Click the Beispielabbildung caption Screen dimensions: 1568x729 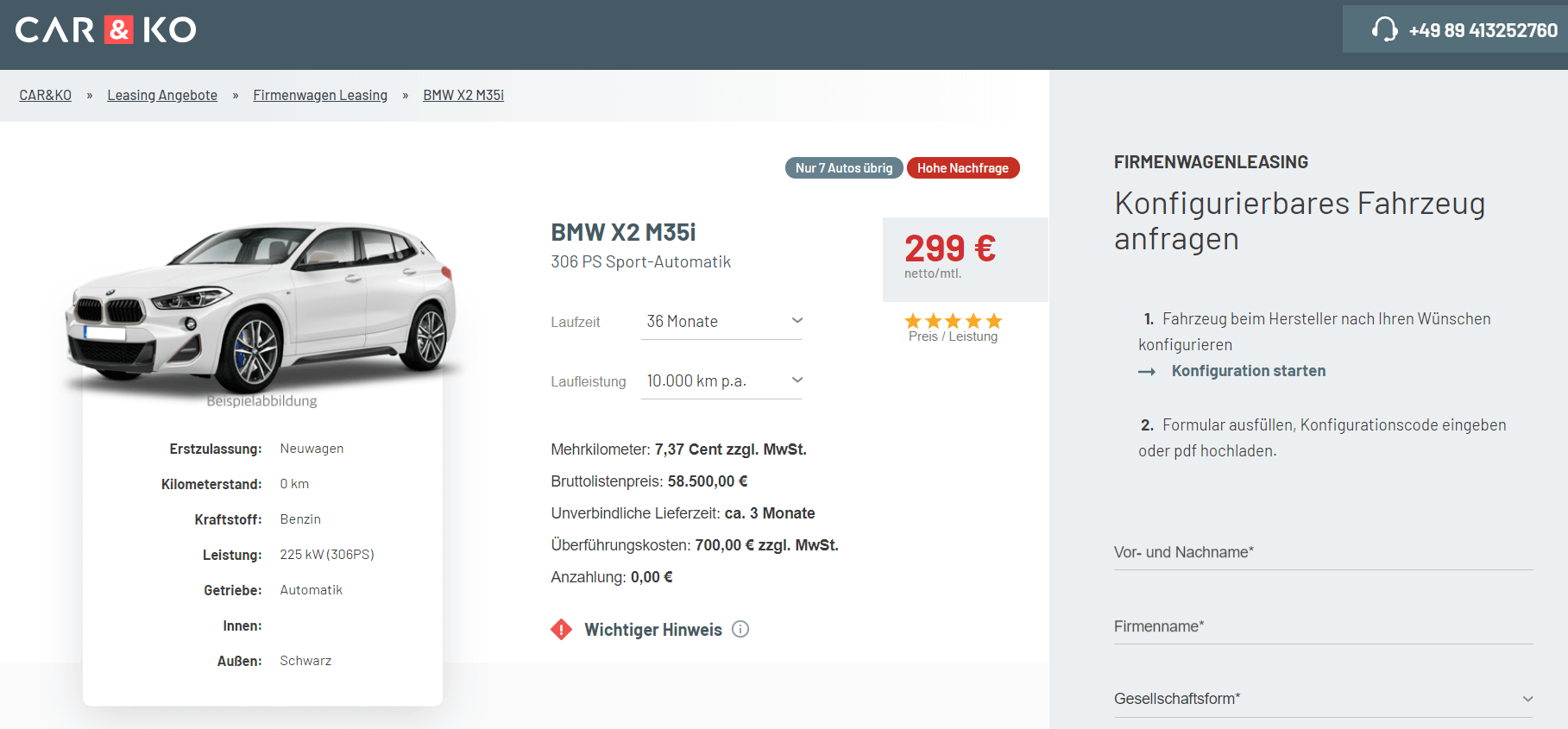261,401
